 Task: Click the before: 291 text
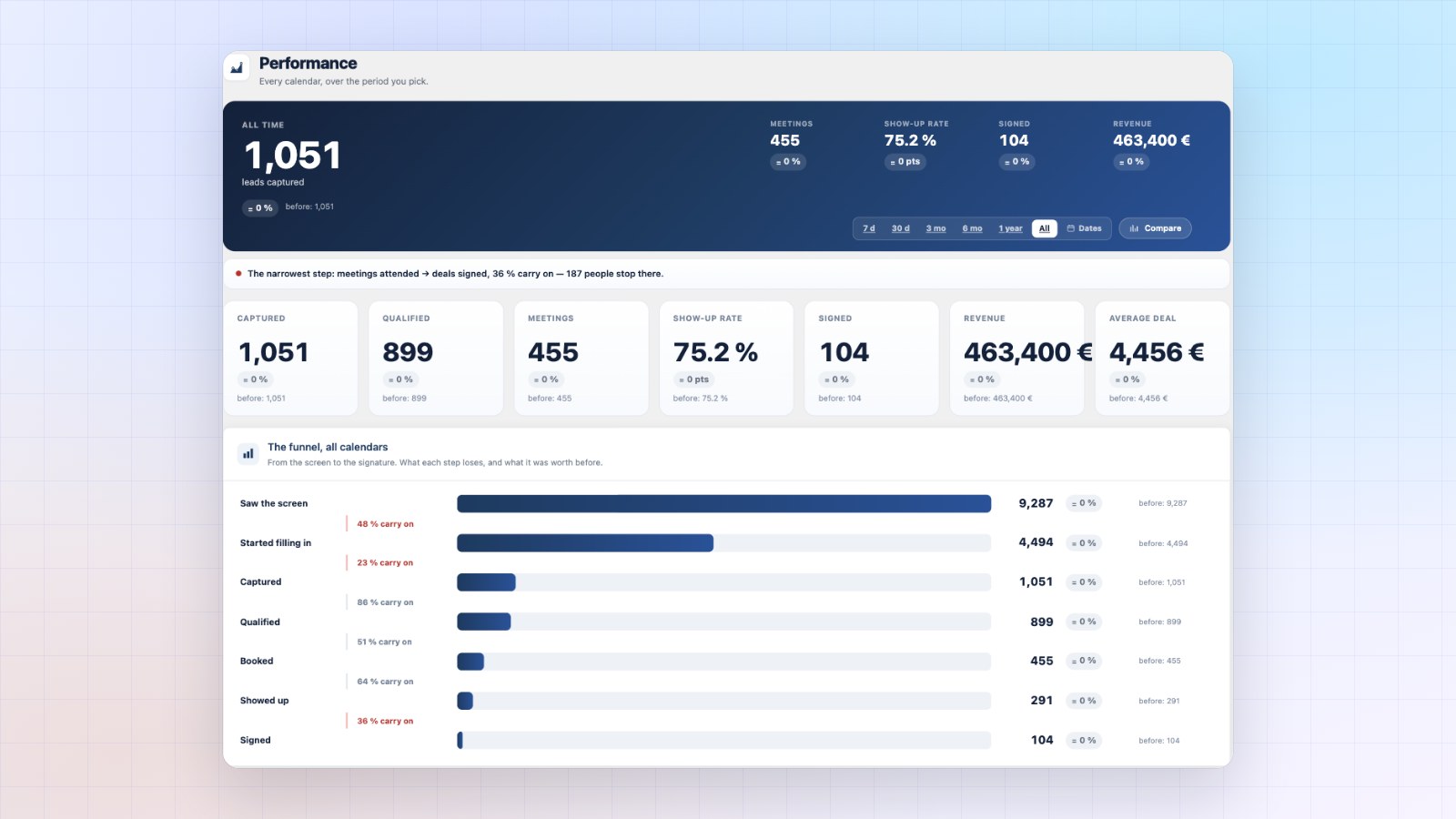[x=1158, y=701]
